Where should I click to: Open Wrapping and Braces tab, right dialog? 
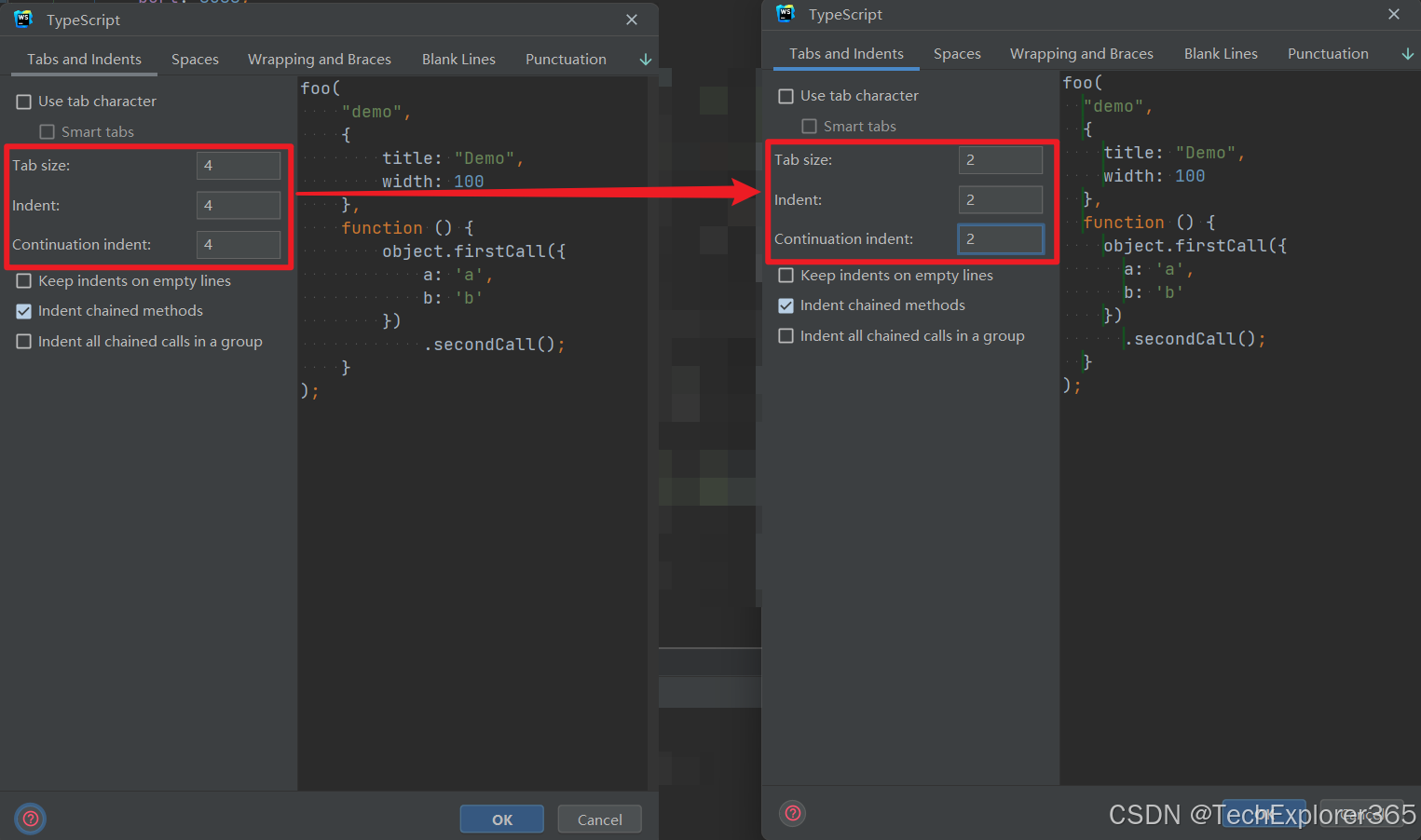click(1082, 54)
